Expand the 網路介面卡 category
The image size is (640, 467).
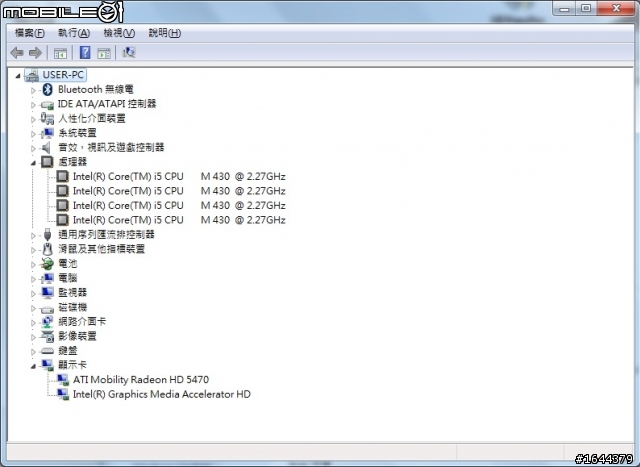point(33,322)
